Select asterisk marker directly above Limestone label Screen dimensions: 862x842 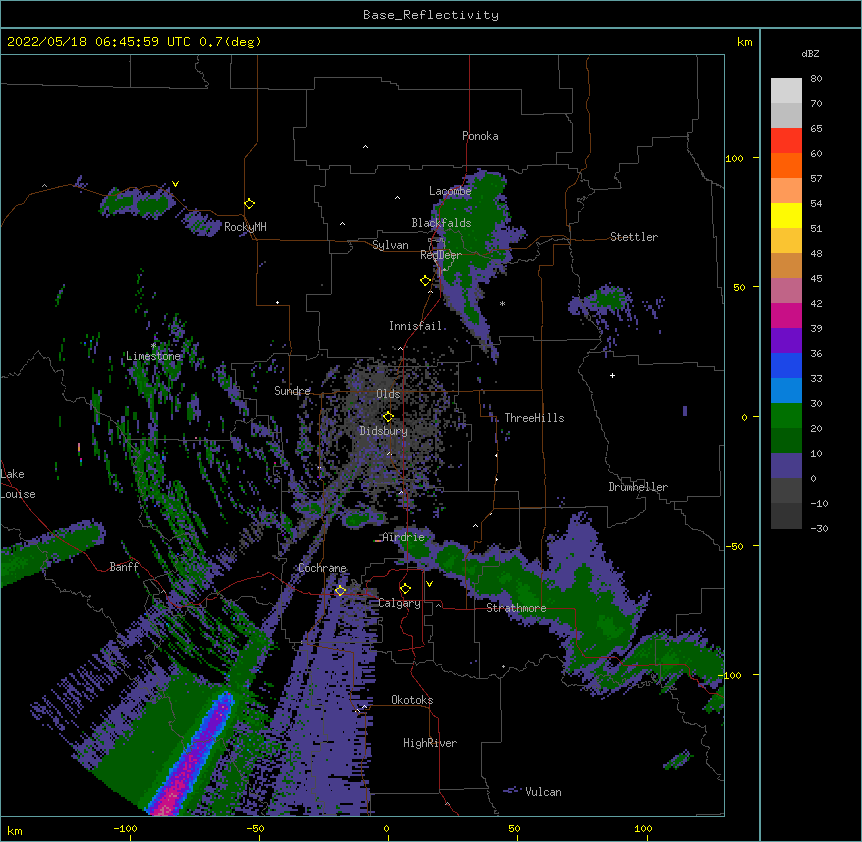(x=153, y=345)
